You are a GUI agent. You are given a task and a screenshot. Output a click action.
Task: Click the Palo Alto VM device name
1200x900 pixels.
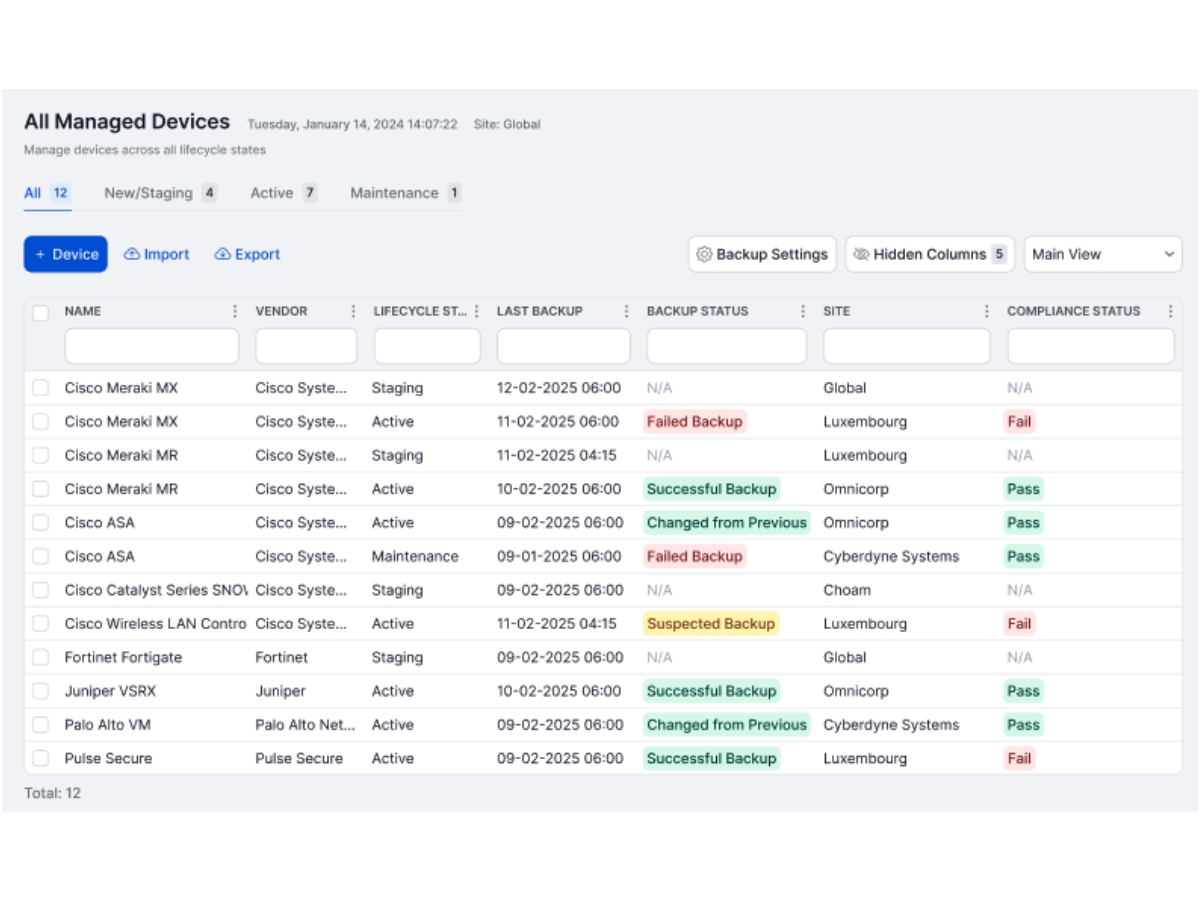(x=108, y=725)
